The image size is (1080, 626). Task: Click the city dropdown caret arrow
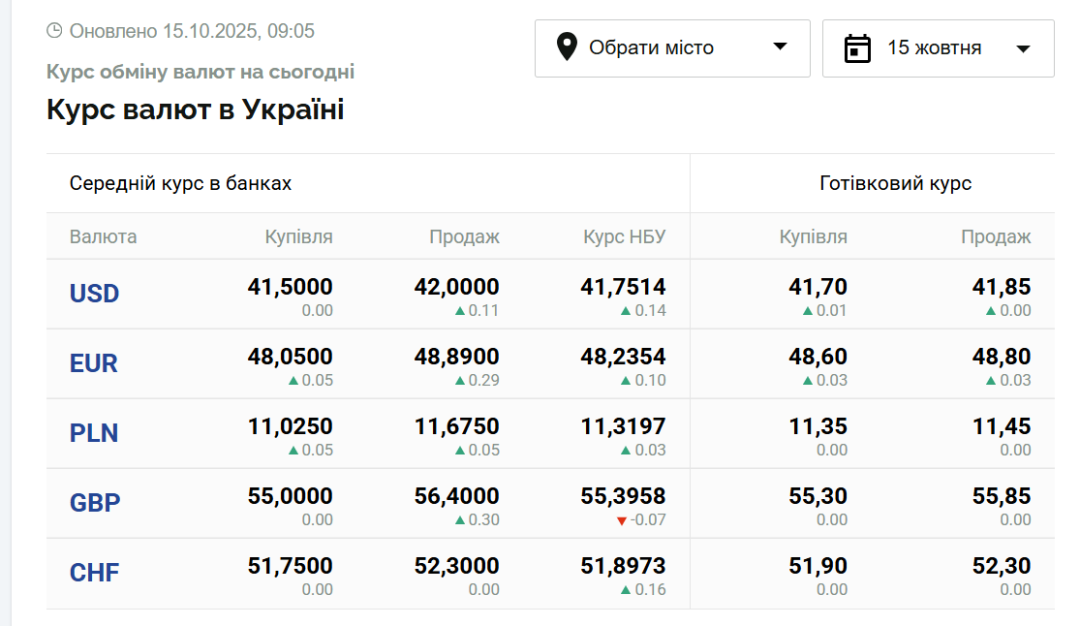coord(780,47)
